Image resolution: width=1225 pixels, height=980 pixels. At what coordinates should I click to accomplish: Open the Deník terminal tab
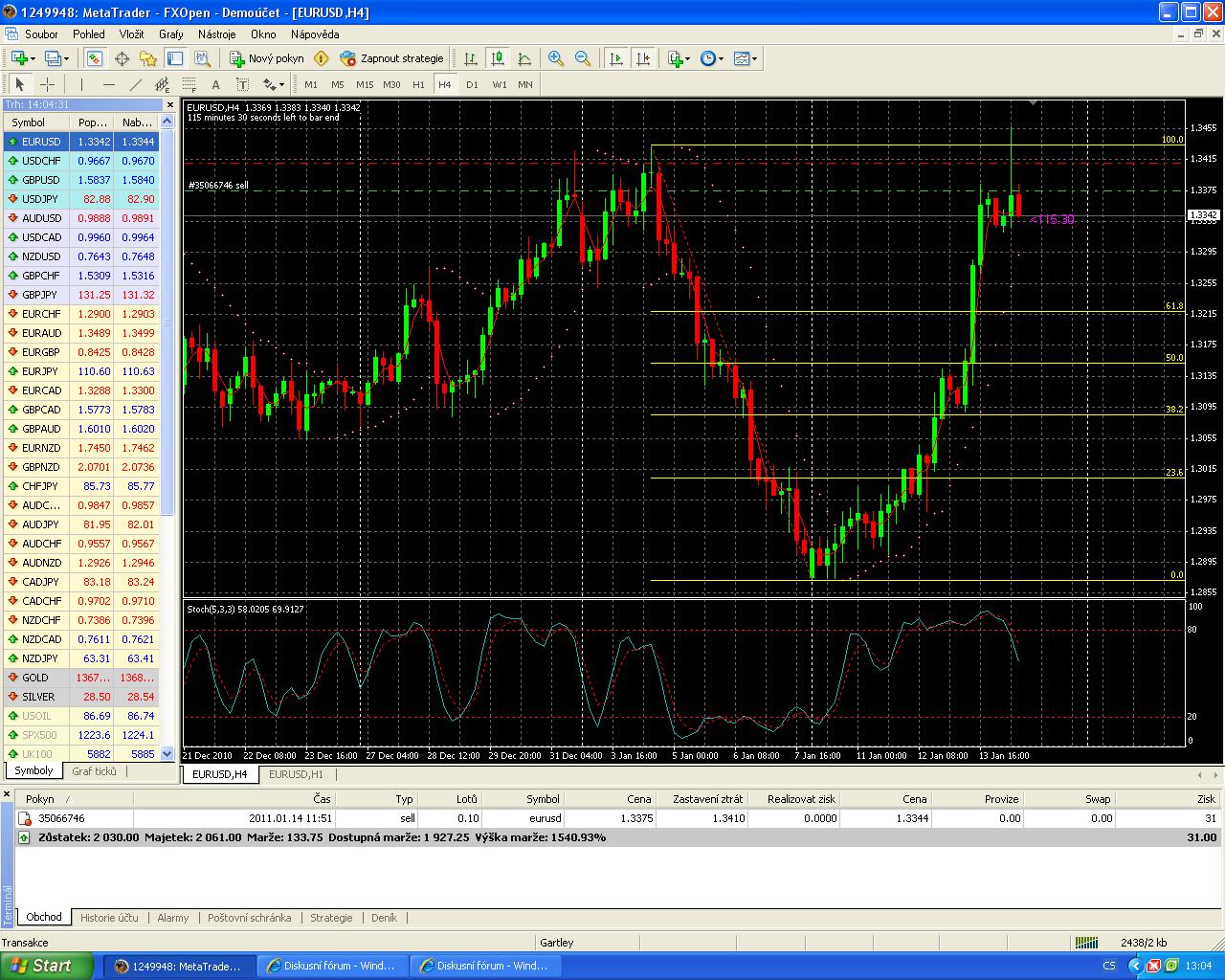384,918
